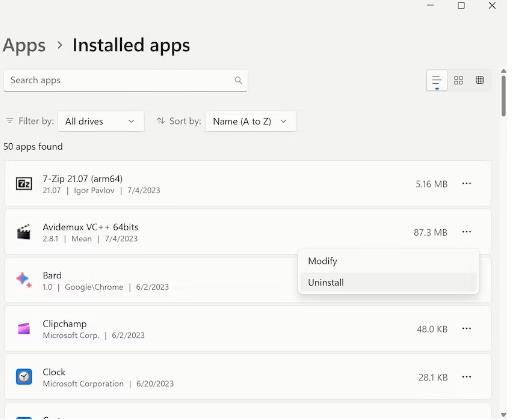Click the 7-Zip app icon

point(24,184)
